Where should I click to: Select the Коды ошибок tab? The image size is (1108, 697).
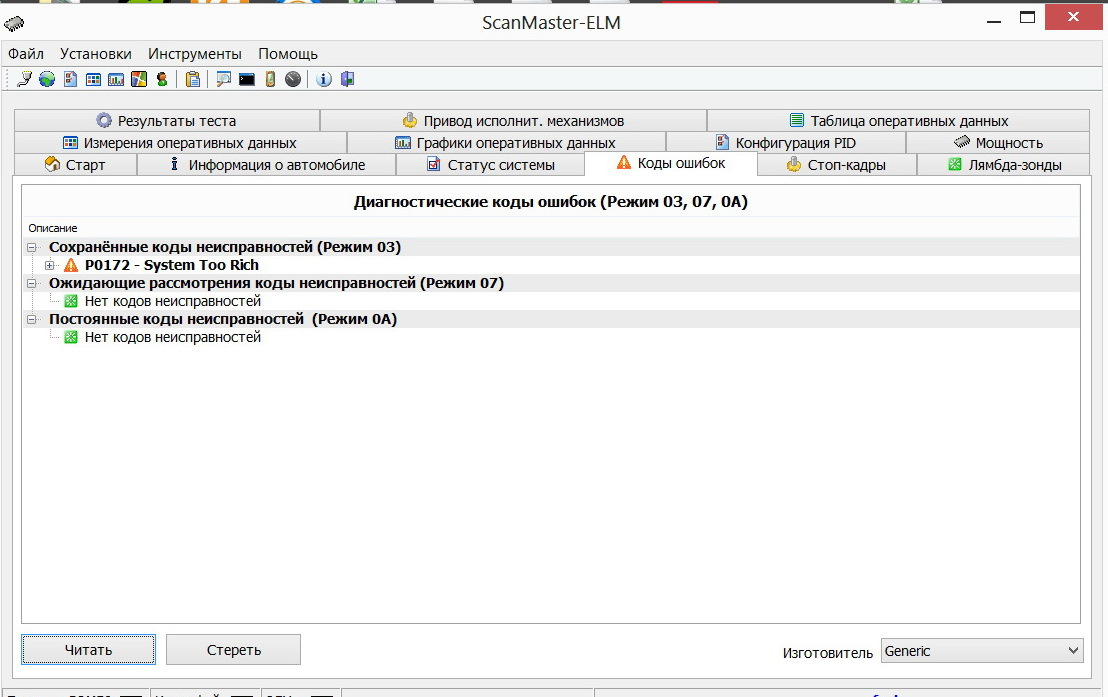pos(671,163)
